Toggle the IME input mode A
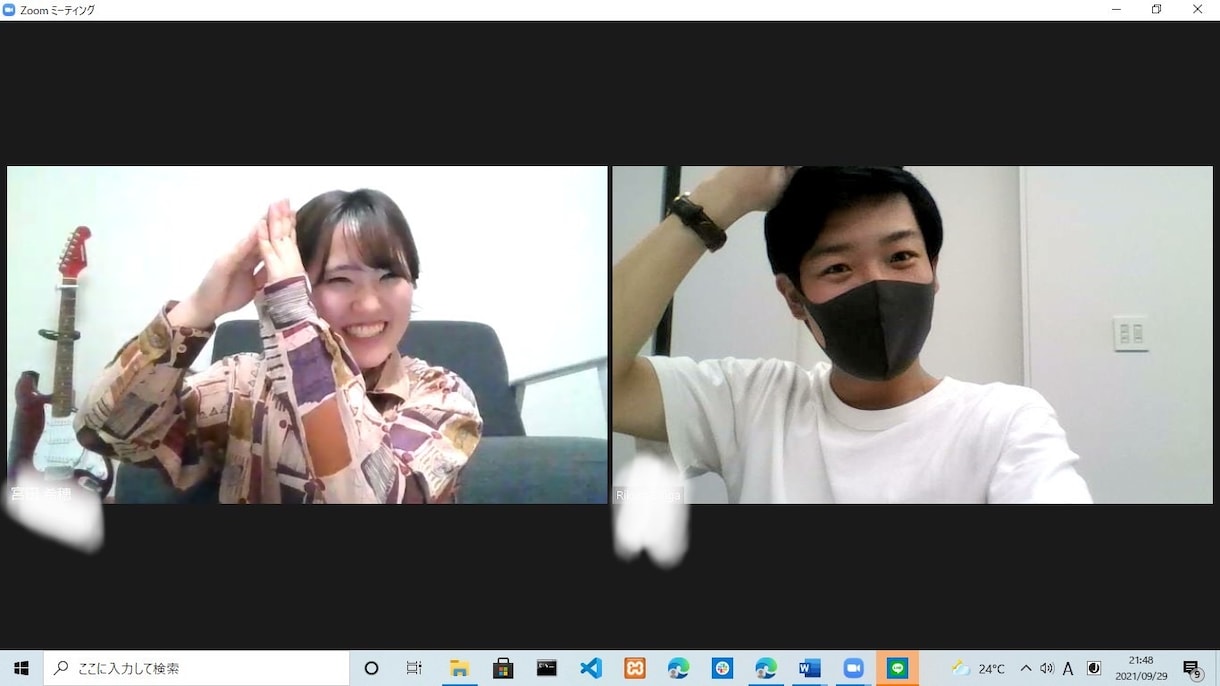 [1068, 668]
